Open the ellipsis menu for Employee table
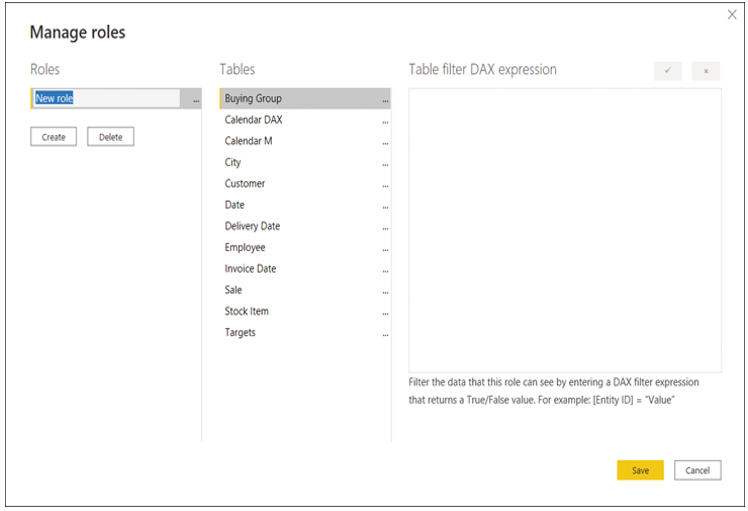The image size is (748, 511). click(385, 250)
